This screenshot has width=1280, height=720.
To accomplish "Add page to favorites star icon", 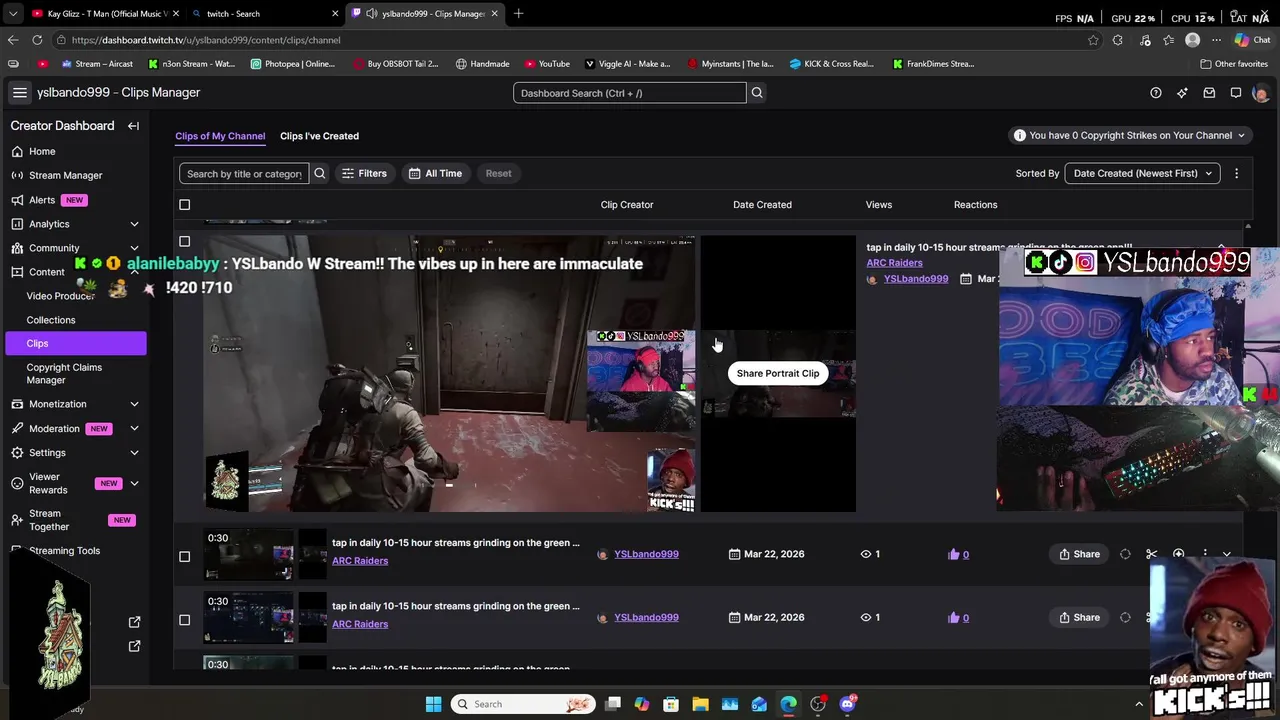I will tap(1093, 40).
